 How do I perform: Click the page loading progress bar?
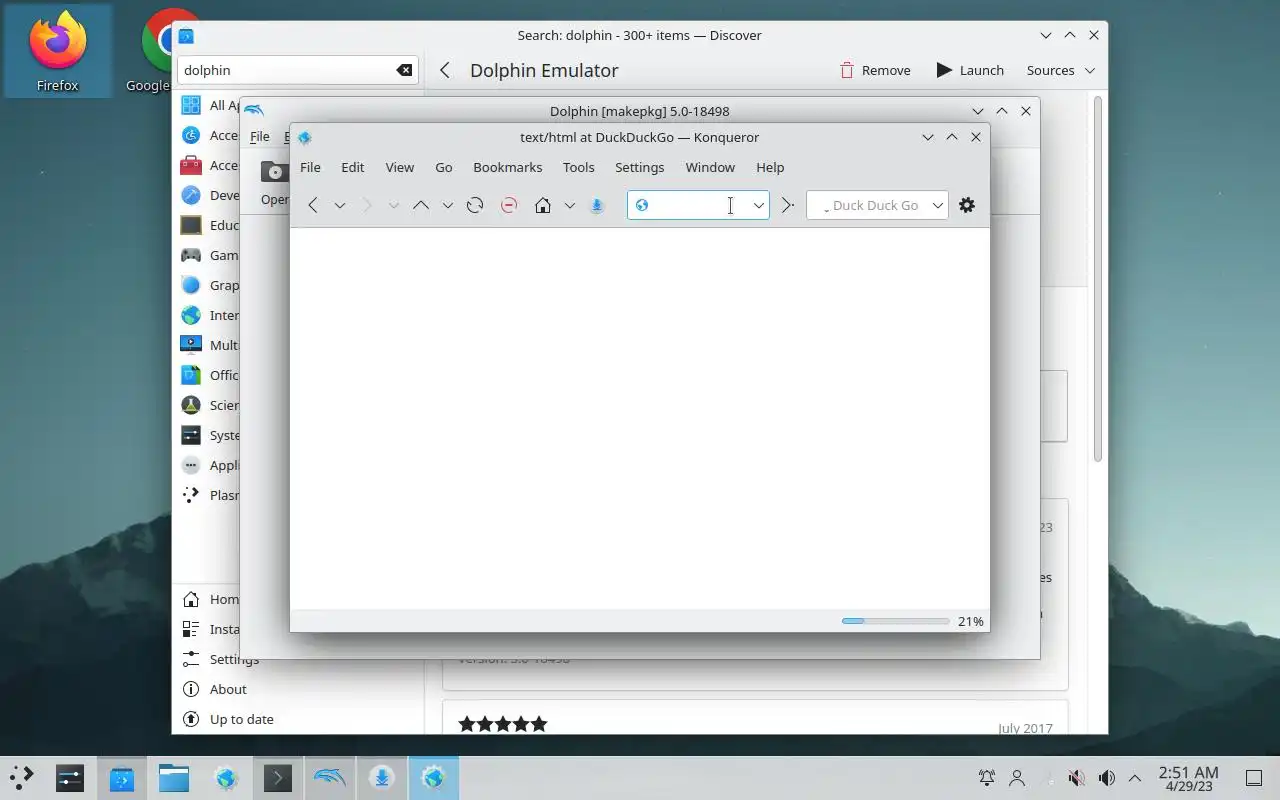[895, 621]
